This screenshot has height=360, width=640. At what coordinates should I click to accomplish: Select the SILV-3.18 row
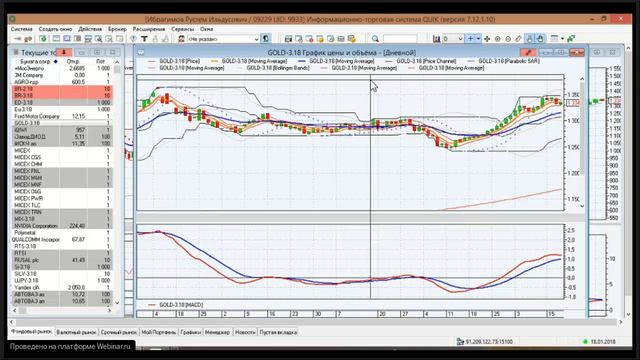62,274
